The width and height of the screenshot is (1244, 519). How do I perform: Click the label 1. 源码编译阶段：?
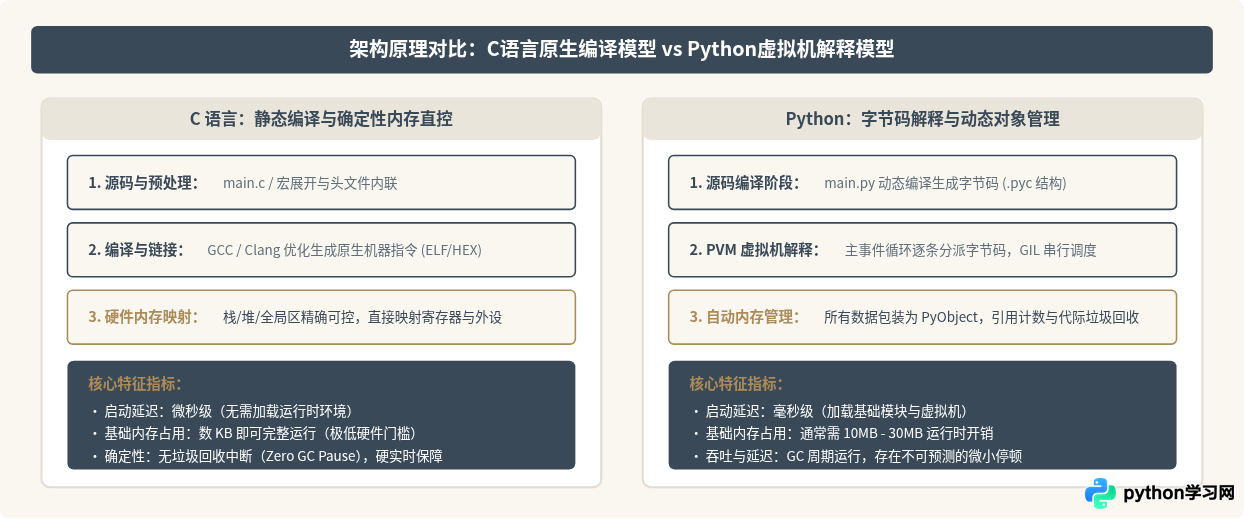745,182
